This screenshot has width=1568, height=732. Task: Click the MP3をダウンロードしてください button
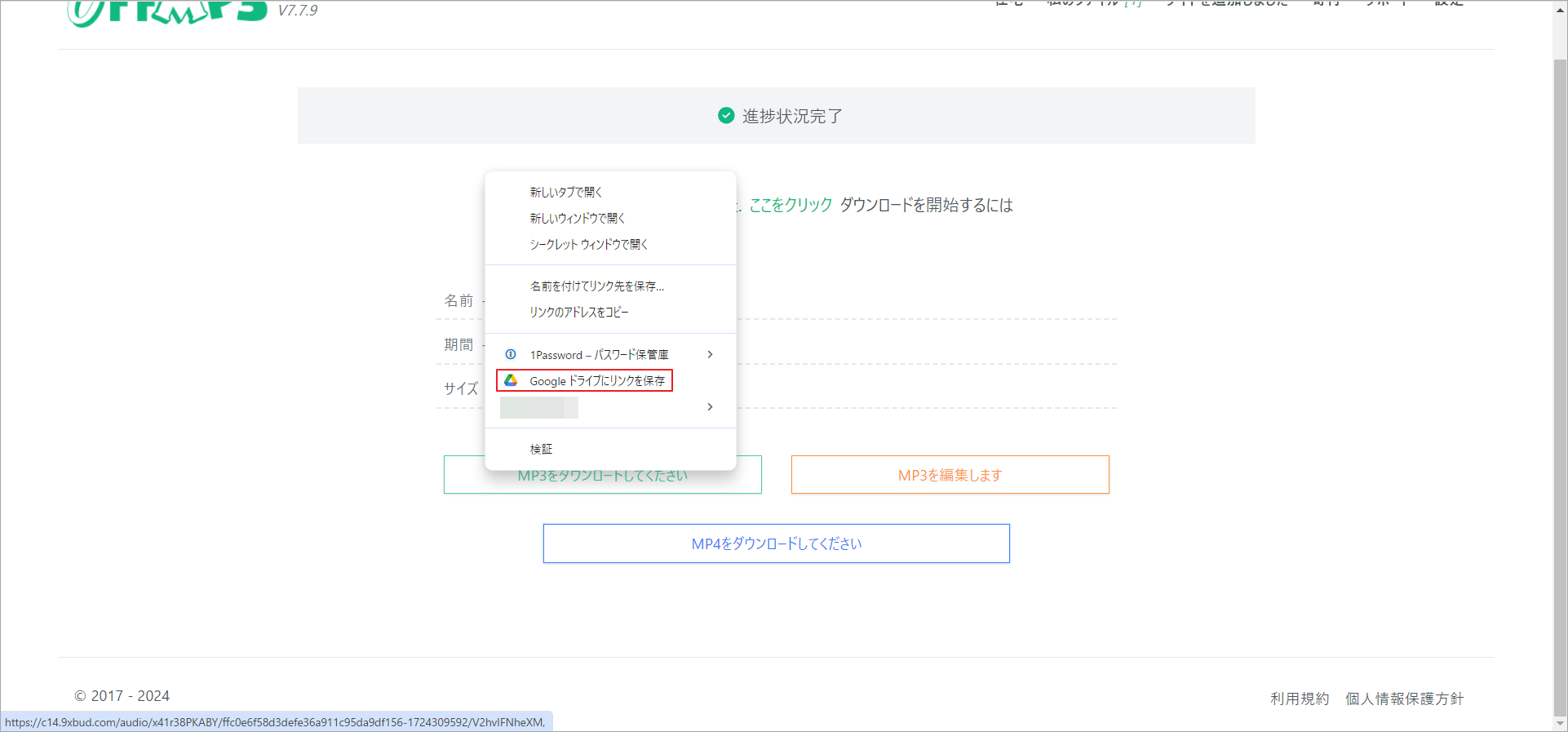(602, 475)
